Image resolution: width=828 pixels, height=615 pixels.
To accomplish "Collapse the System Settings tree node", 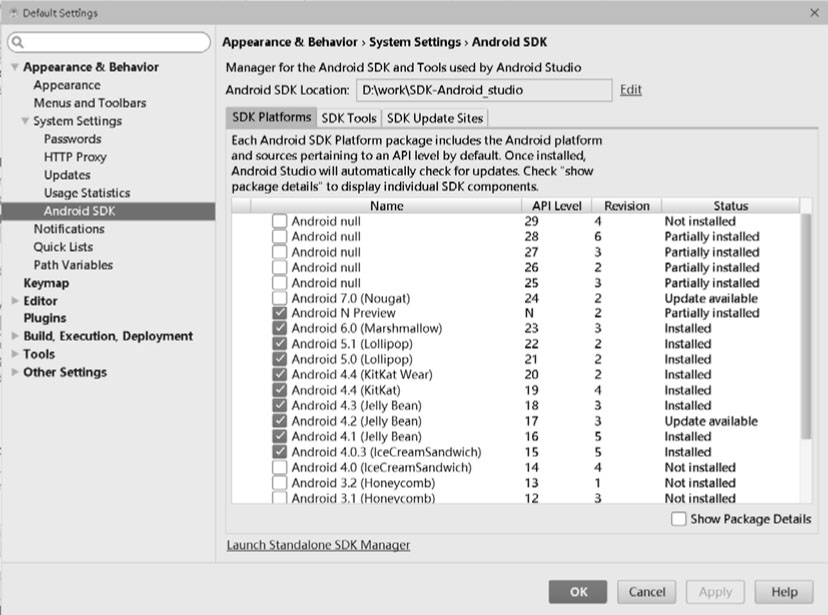I will point(25,121).
